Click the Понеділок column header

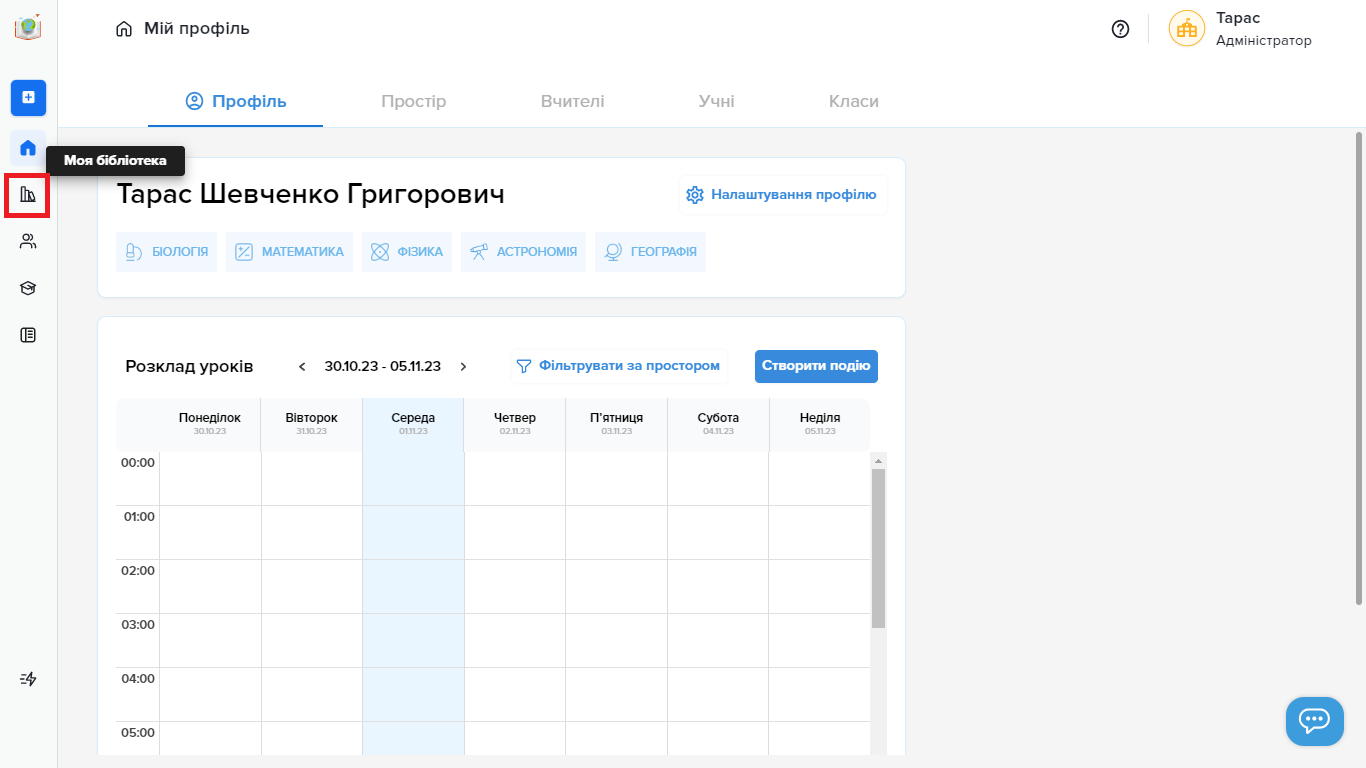coord(210,424)
